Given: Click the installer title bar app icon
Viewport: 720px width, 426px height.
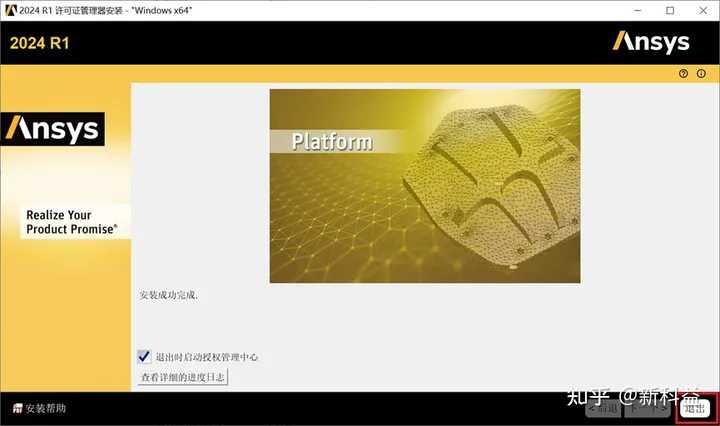Looking at the screenshot, I should click(x=10, y=10).
